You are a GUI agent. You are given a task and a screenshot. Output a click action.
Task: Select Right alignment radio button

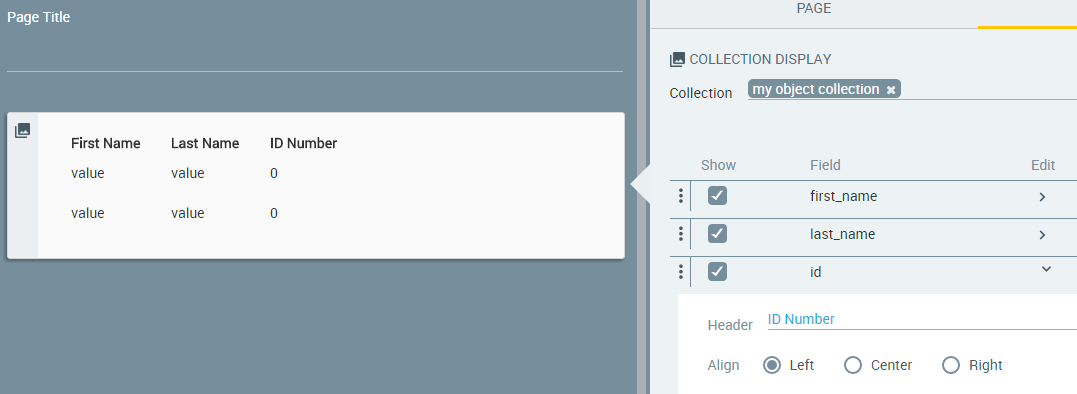[951, 365]
